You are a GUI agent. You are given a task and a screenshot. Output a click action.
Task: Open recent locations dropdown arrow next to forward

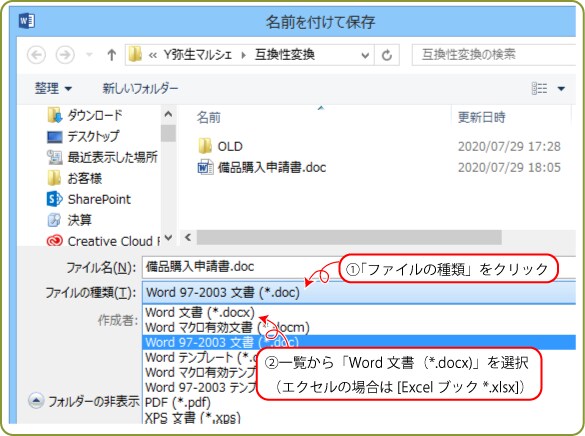coord(89,55)
